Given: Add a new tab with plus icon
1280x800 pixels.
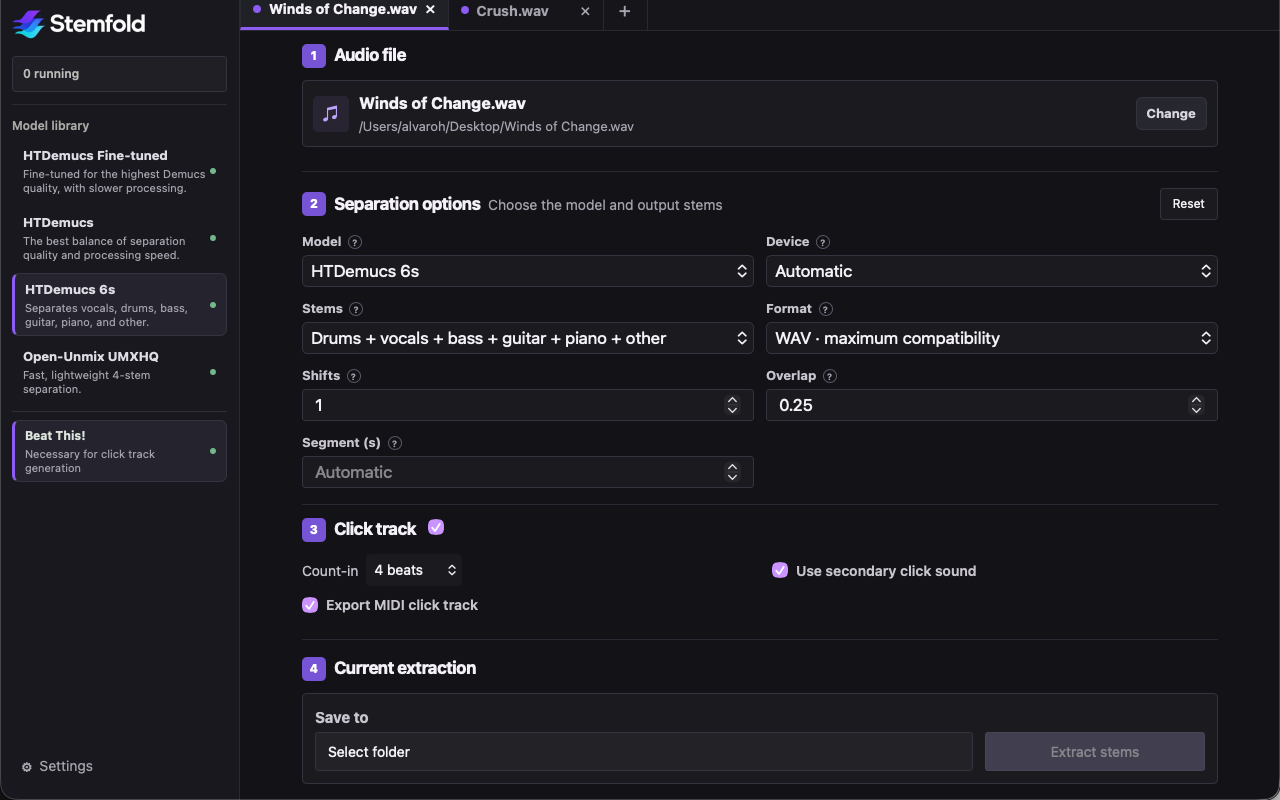Looking at the screenshot, I should pyautogui.click(x=625, y=11).
